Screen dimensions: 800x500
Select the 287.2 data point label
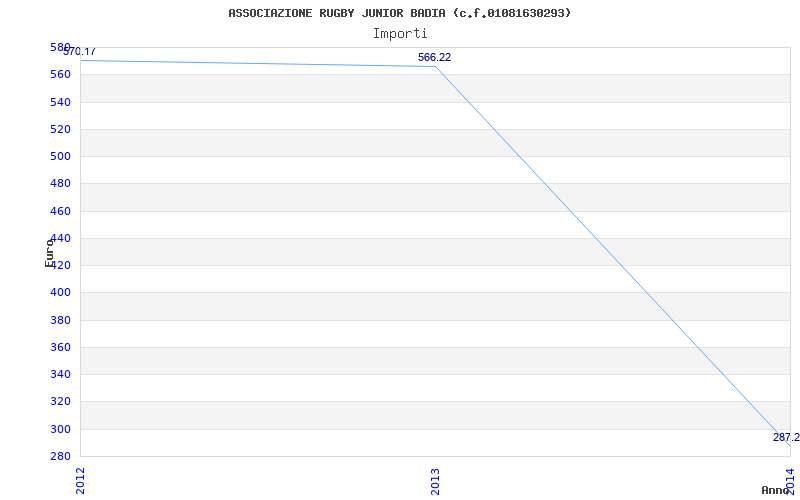[786, 437]
